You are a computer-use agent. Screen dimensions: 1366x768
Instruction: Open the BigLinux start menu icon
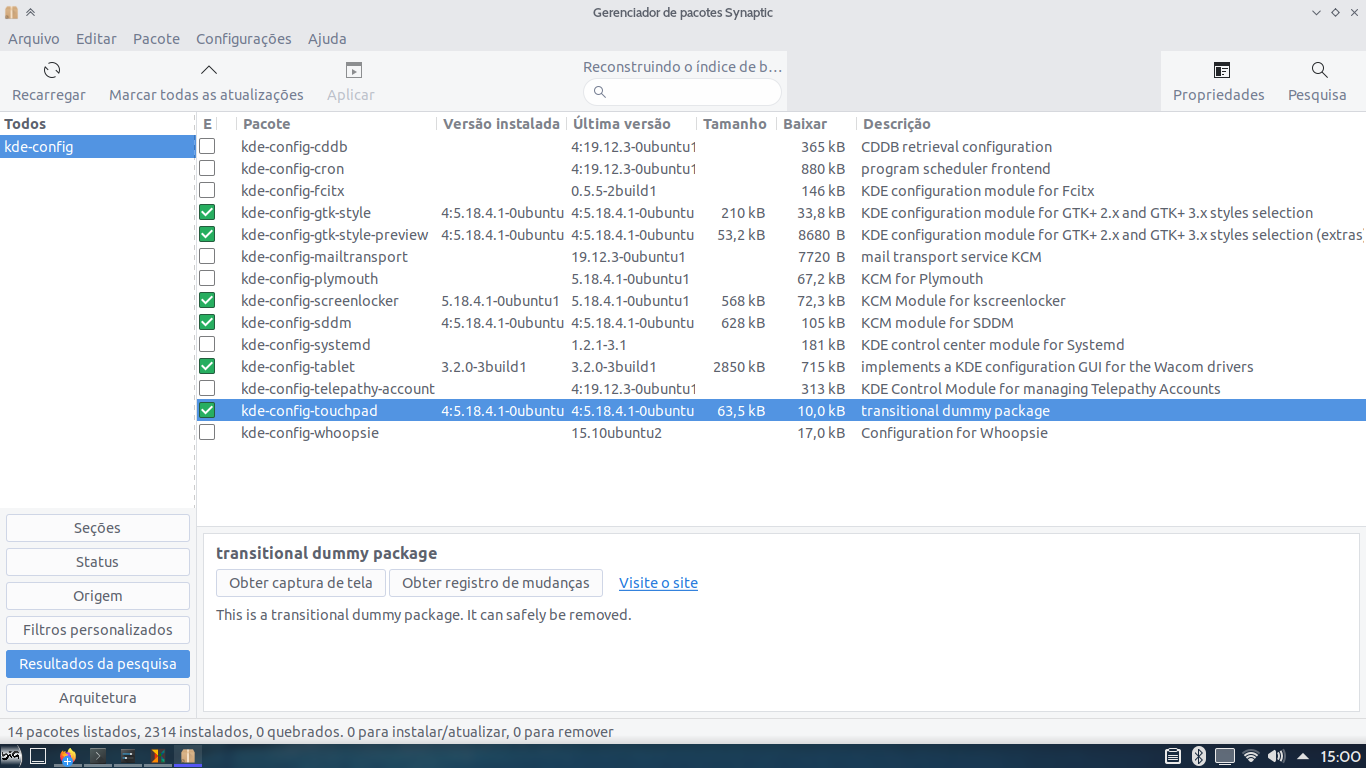(x=11, y=756)
